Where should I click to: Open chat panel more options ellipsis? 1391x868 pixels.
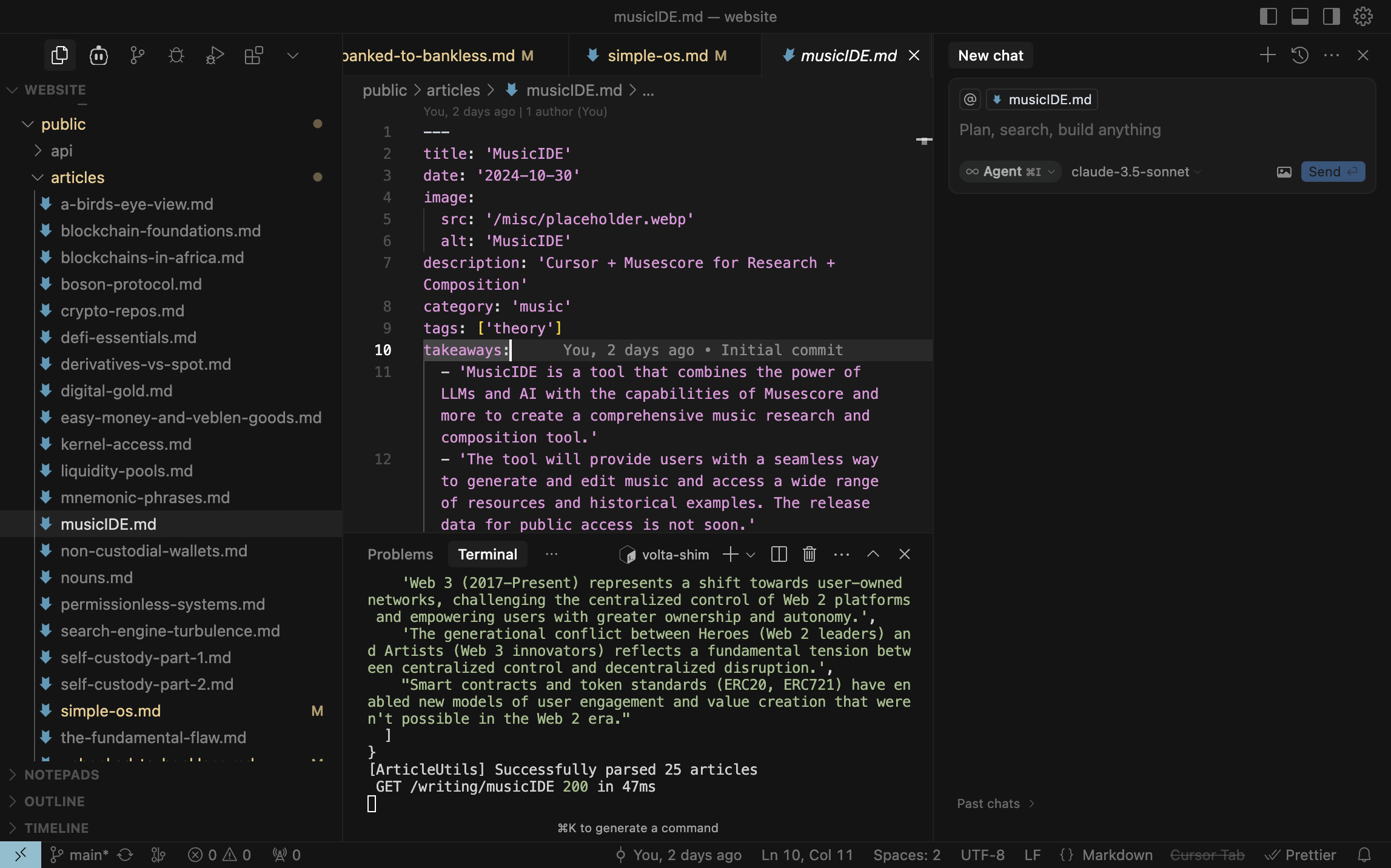point(1331,55)
